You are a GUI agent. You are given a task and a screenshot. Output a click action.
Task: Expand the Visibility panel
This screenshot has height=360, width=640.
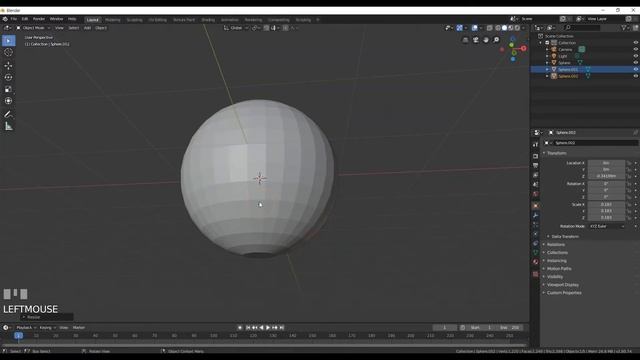coord(555,277)
